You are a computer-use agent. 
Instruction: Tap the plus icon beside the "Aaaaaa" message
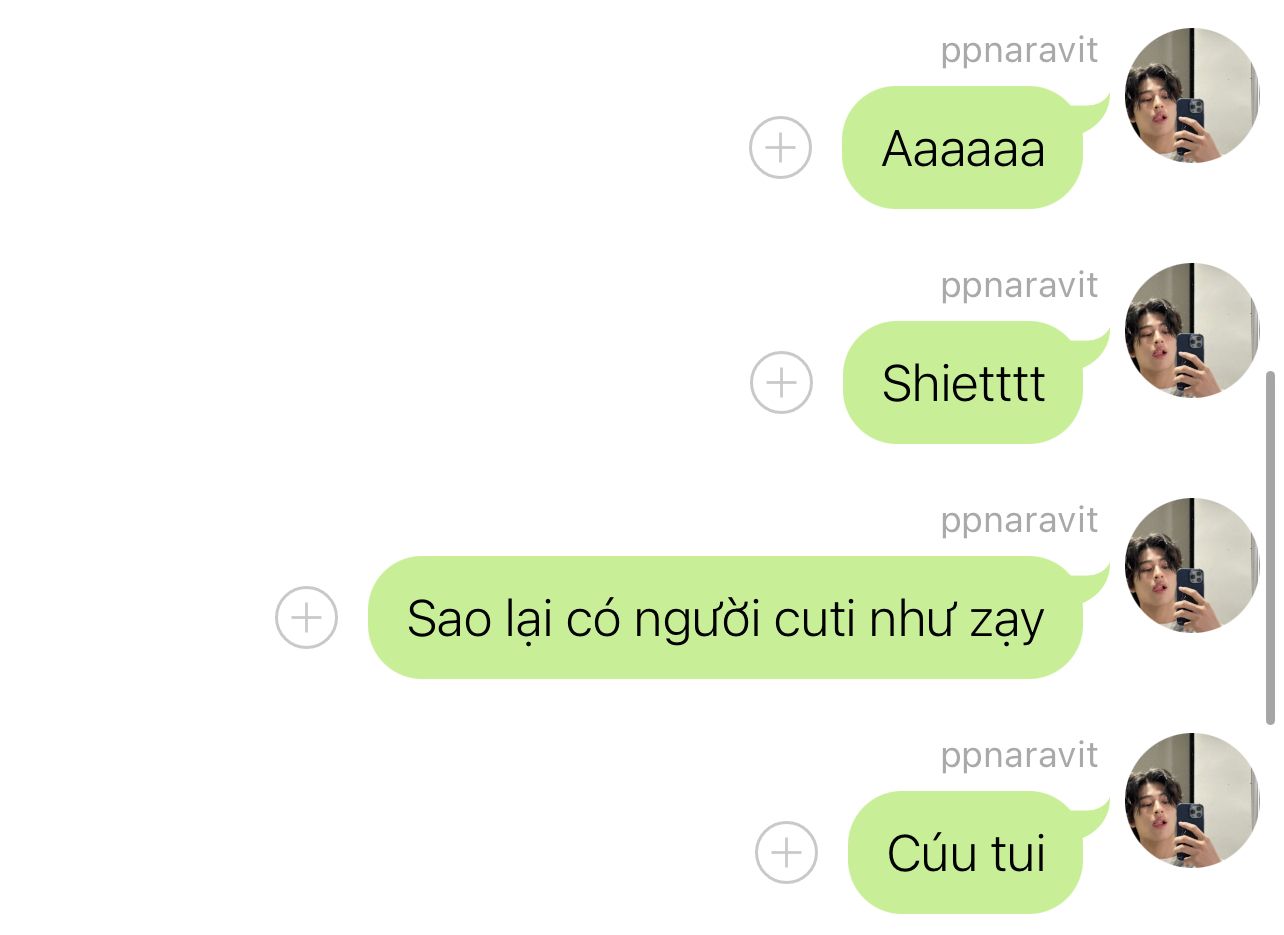[x=780, y=148]
